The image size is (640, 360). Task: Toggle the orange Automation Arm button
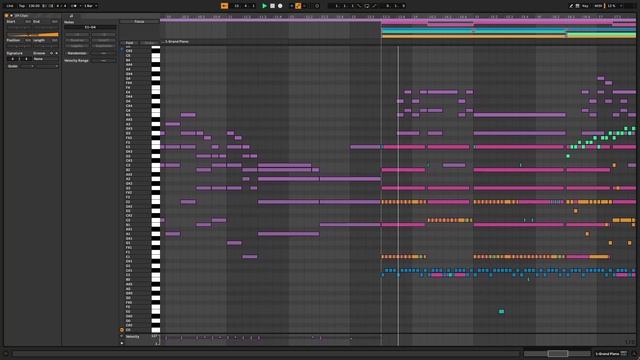pos(298,6)
